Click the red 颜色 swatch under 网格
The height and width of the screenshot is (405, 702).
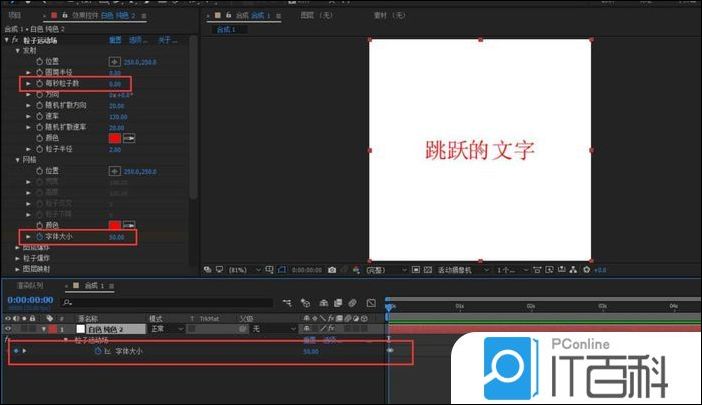pos(114,226)
